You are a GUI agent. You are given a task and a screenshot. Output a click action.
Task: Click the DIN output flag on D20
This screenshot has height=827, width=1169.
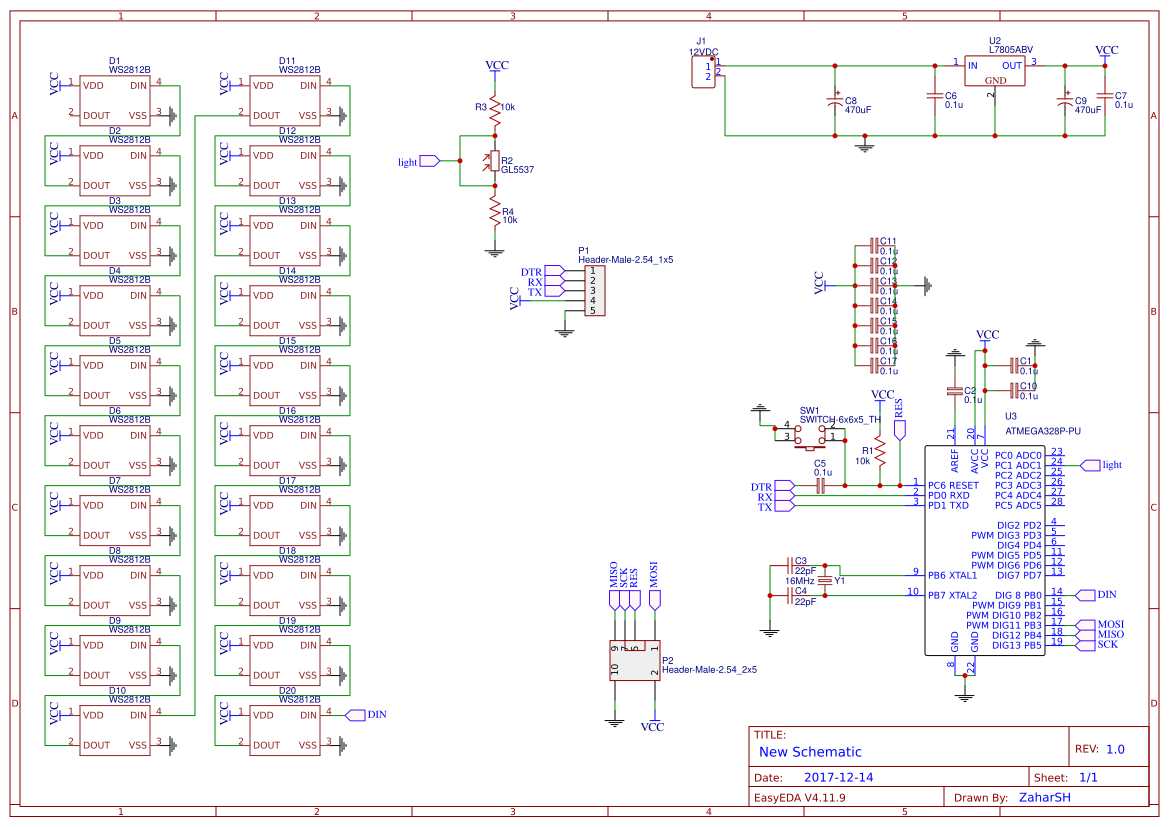click(x=358, y=716)
